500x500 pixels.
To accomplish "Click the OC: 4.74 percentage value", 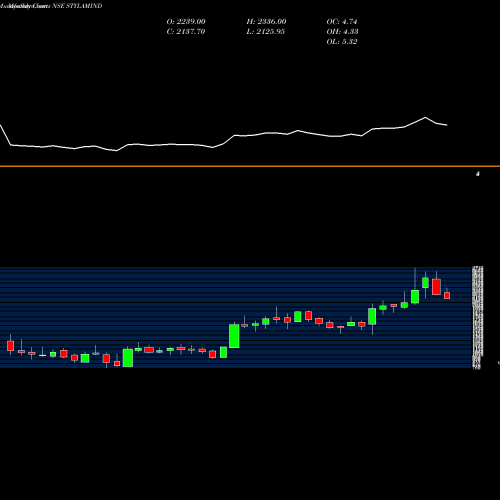I will point(342,22).
